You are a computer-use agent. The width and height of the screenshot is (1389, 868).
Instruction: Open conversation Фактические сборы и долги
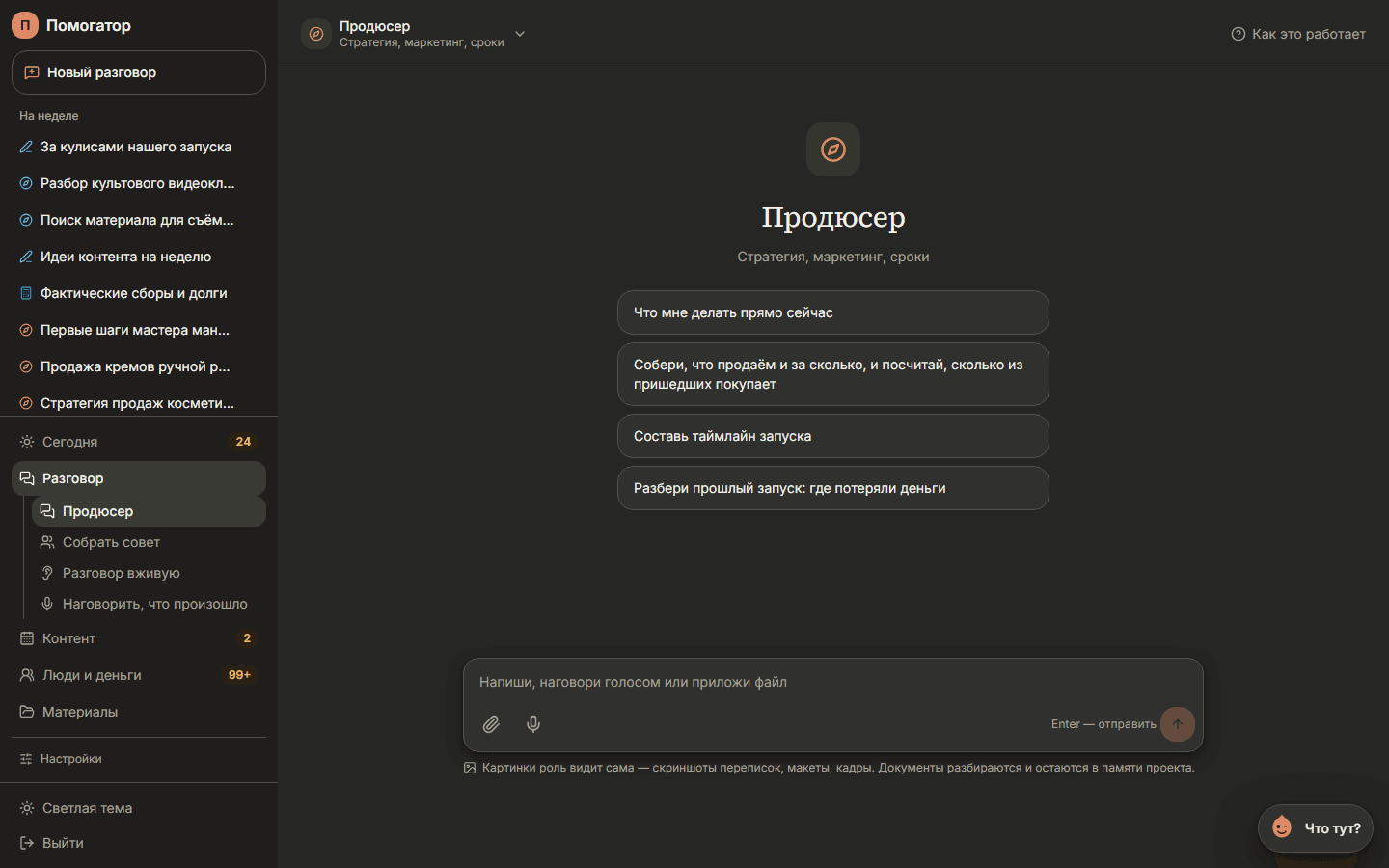click(139, 293)
